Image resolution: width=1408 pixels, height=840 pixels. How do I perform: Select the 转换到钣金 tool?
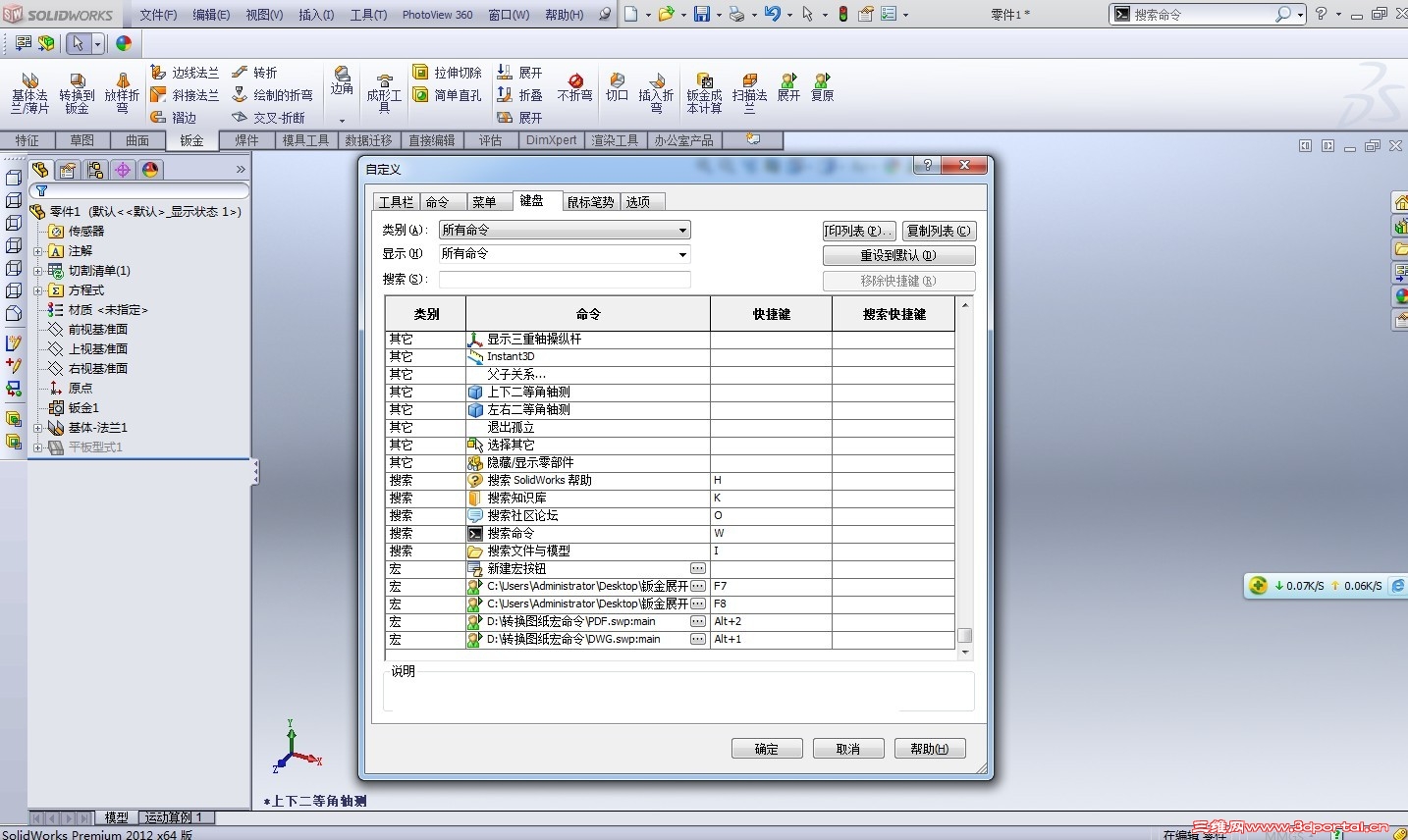coord(77,93)
